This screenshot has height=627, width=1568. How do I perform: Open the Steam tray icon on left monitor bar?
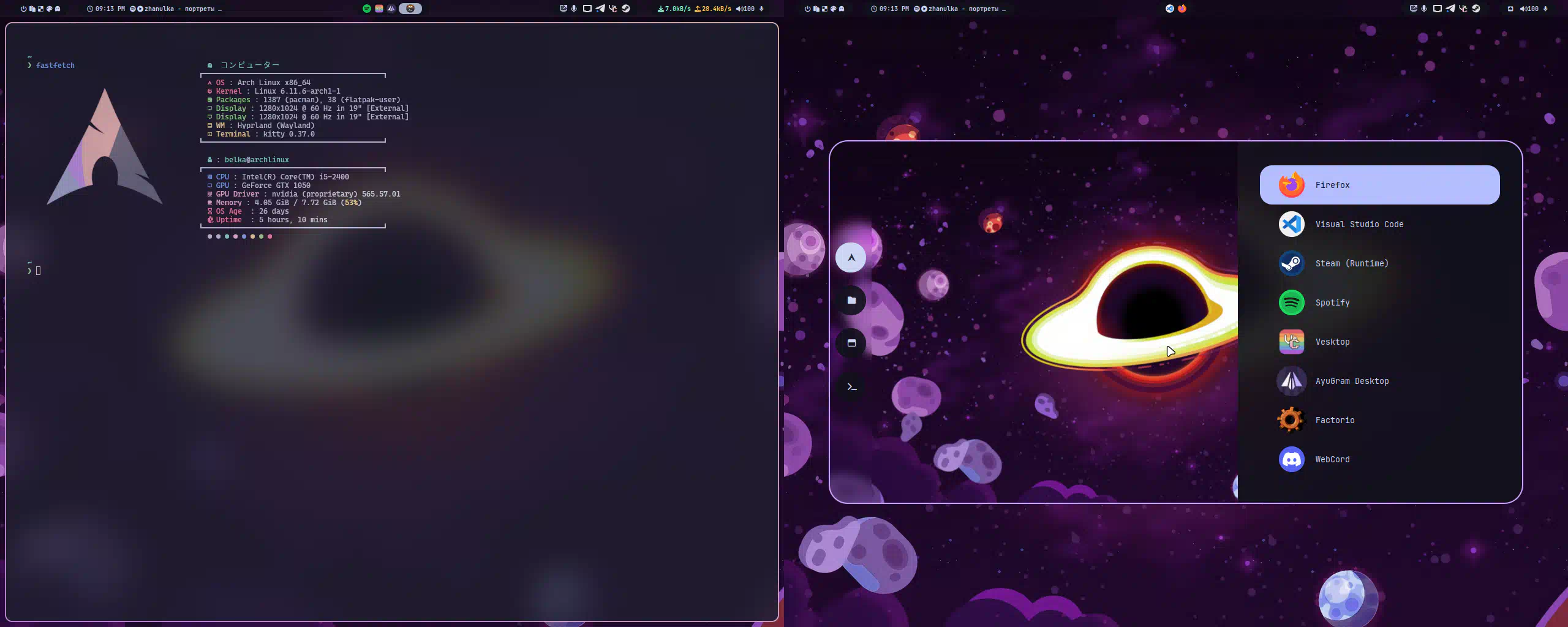(625, 9)
